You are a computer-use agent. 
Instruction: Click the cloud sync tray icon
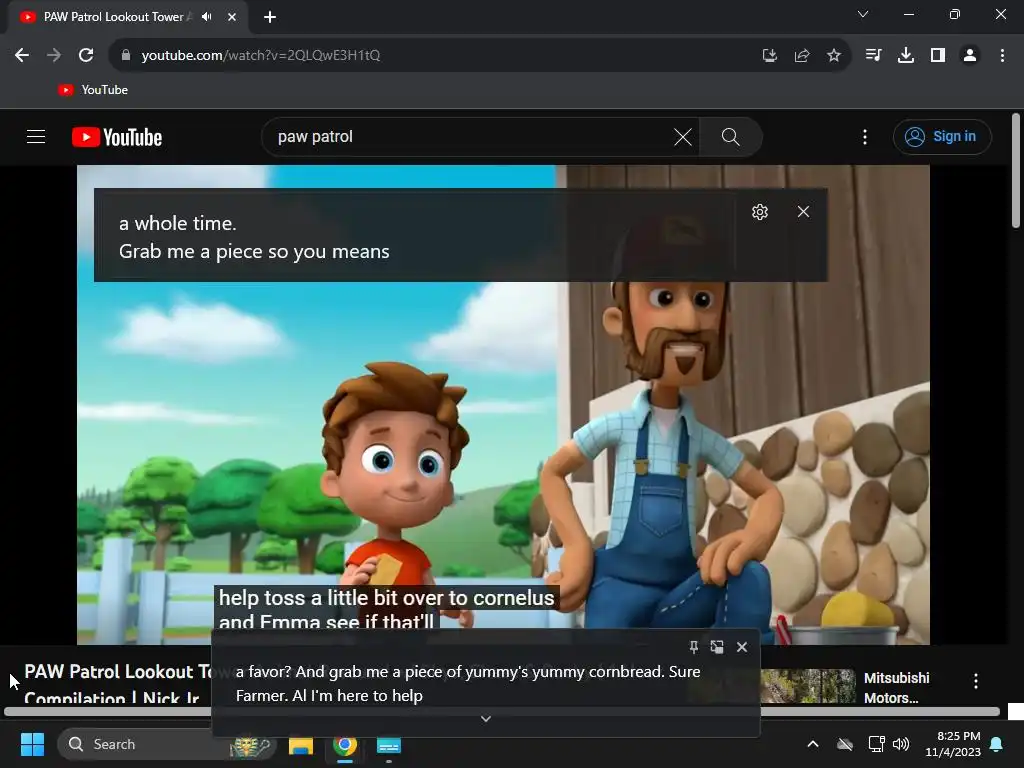coord(845,744)
